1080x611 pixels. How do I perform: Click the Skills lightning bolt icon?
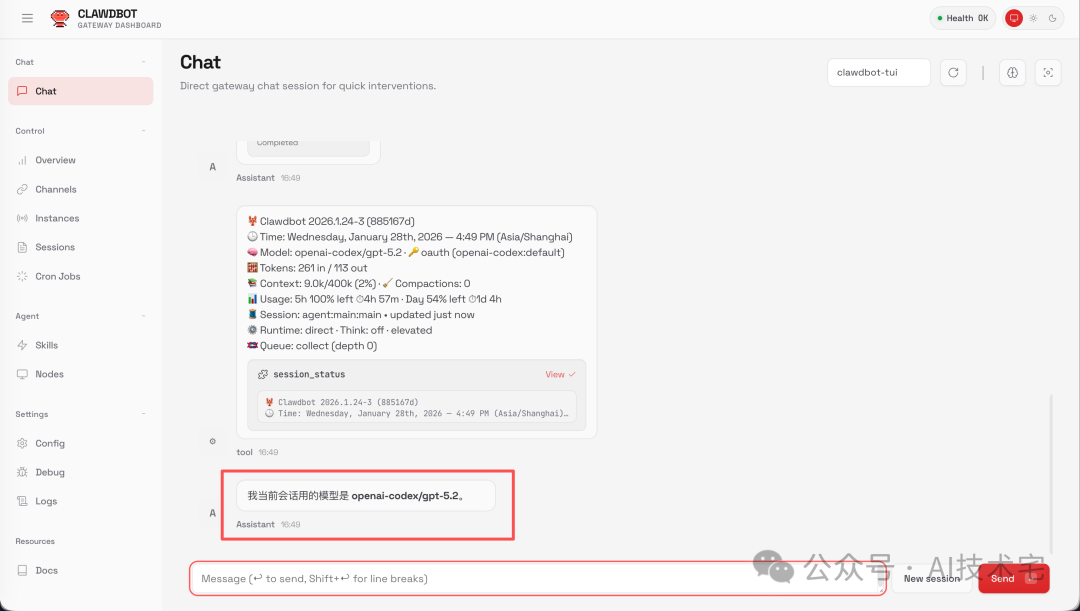[22, 345]
